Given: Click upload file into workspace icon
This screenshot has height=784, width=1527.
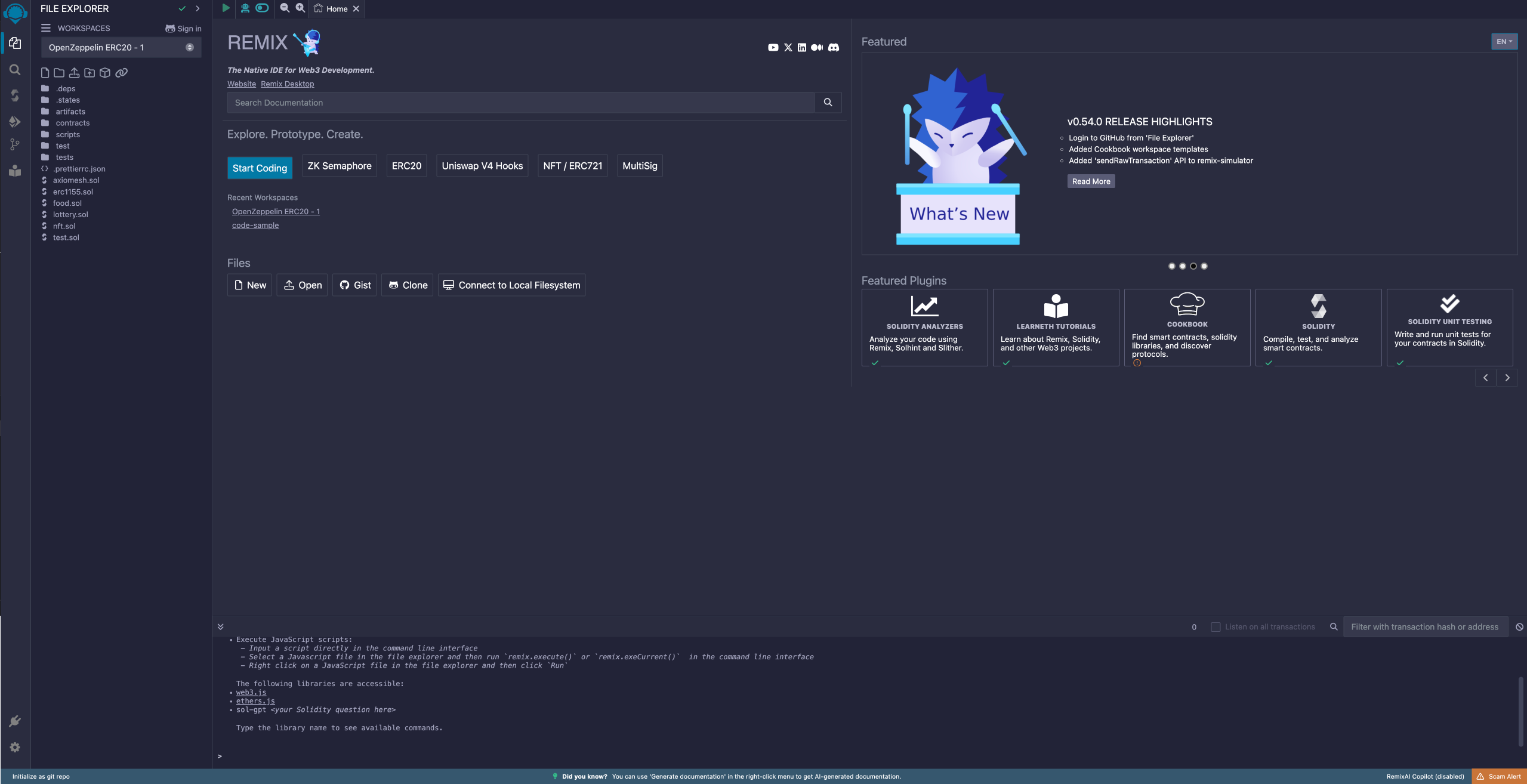Looking at the screenshot, I should 74,73.
